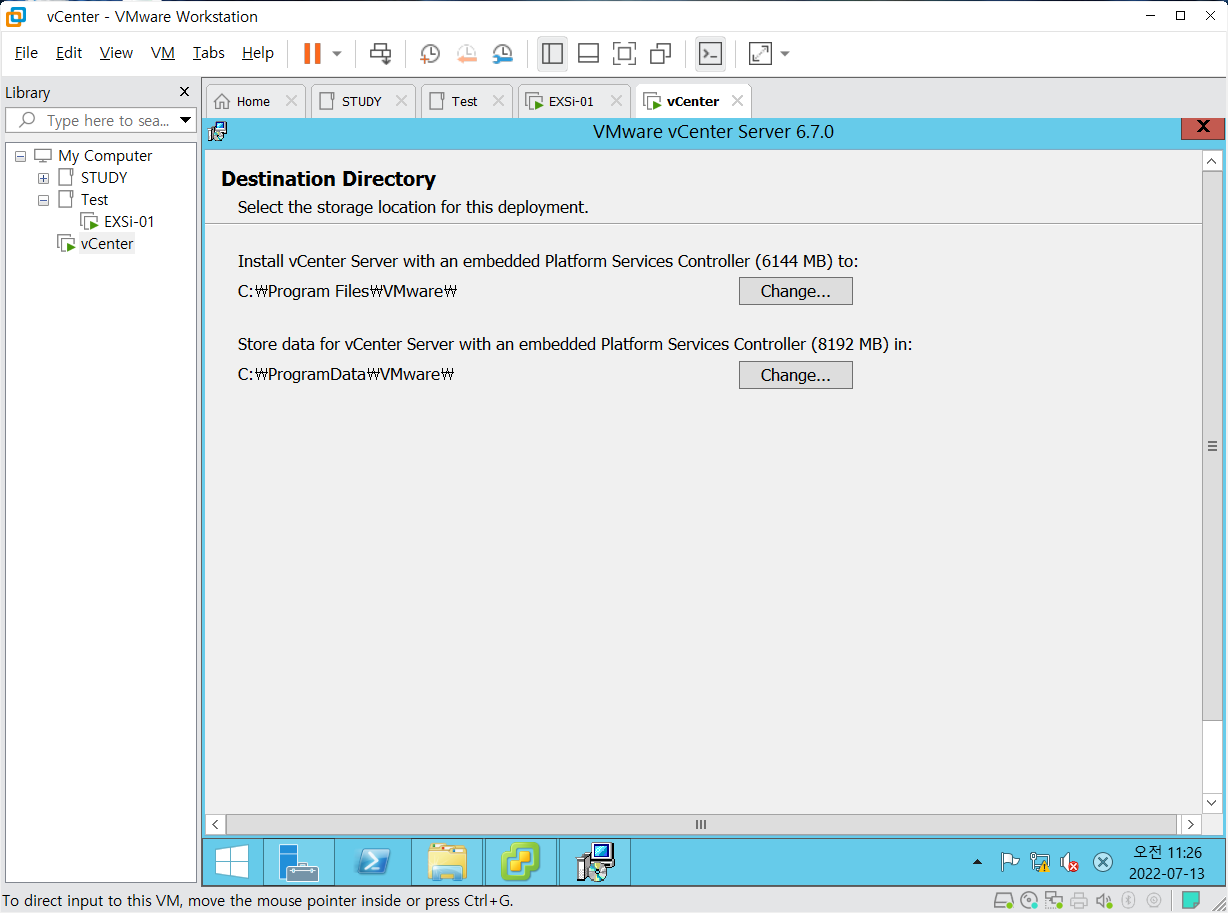
Task: Collapse the Test folder in the library
Action: (x=43, y=200)
